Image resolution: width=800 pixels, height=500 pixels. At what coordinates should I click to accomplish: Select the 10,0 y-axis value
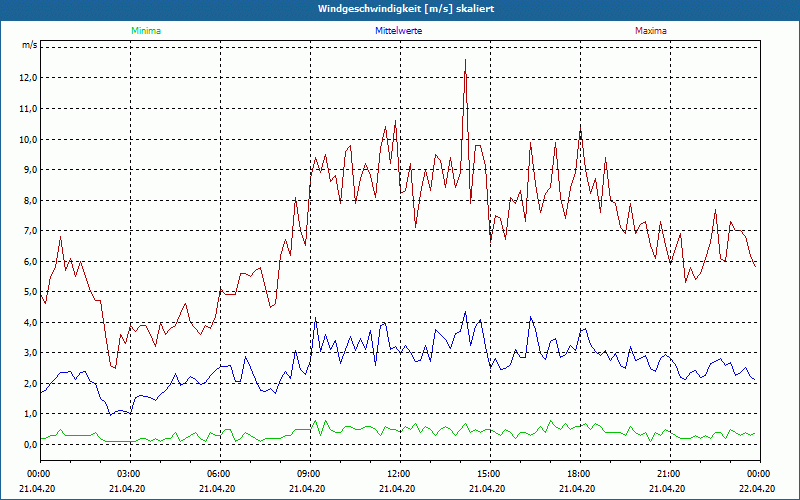pos(29,139)
